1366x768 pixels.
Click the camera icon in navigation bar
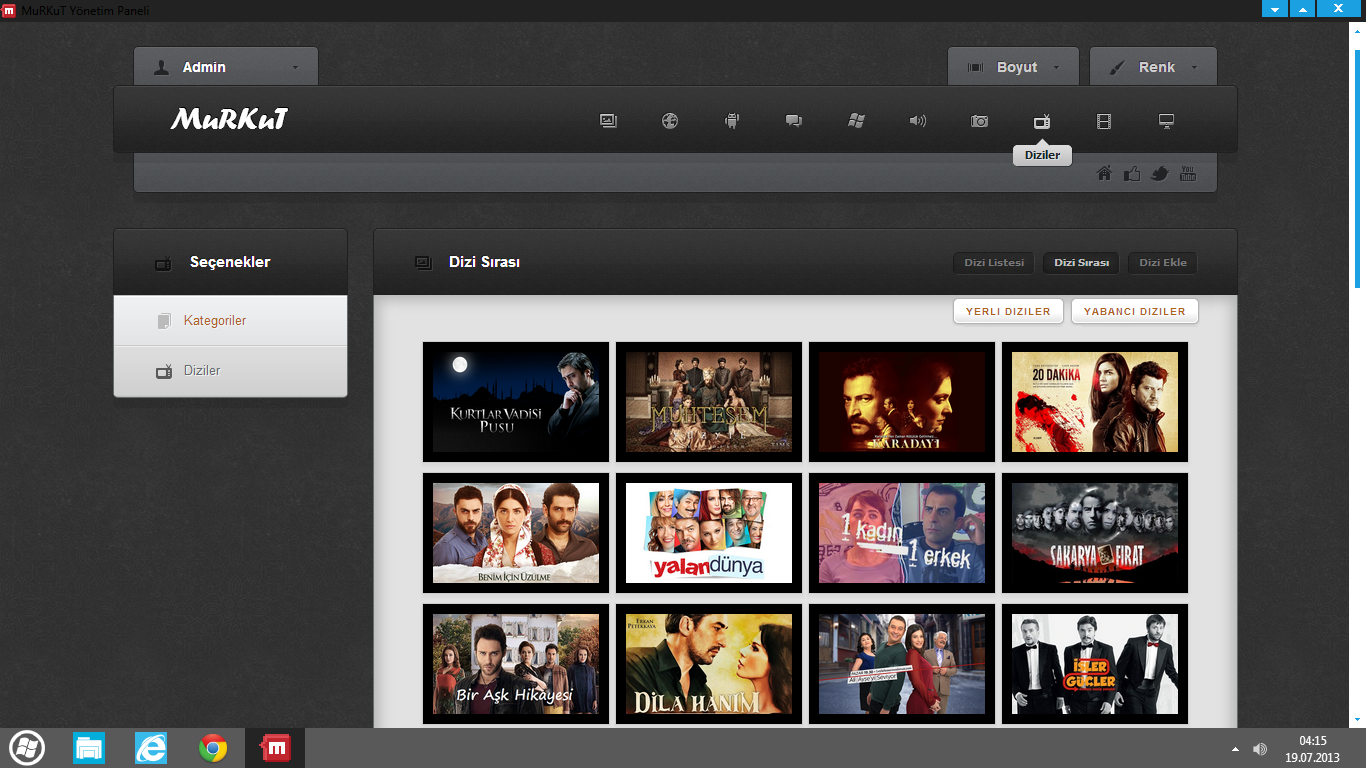(980, 121)
